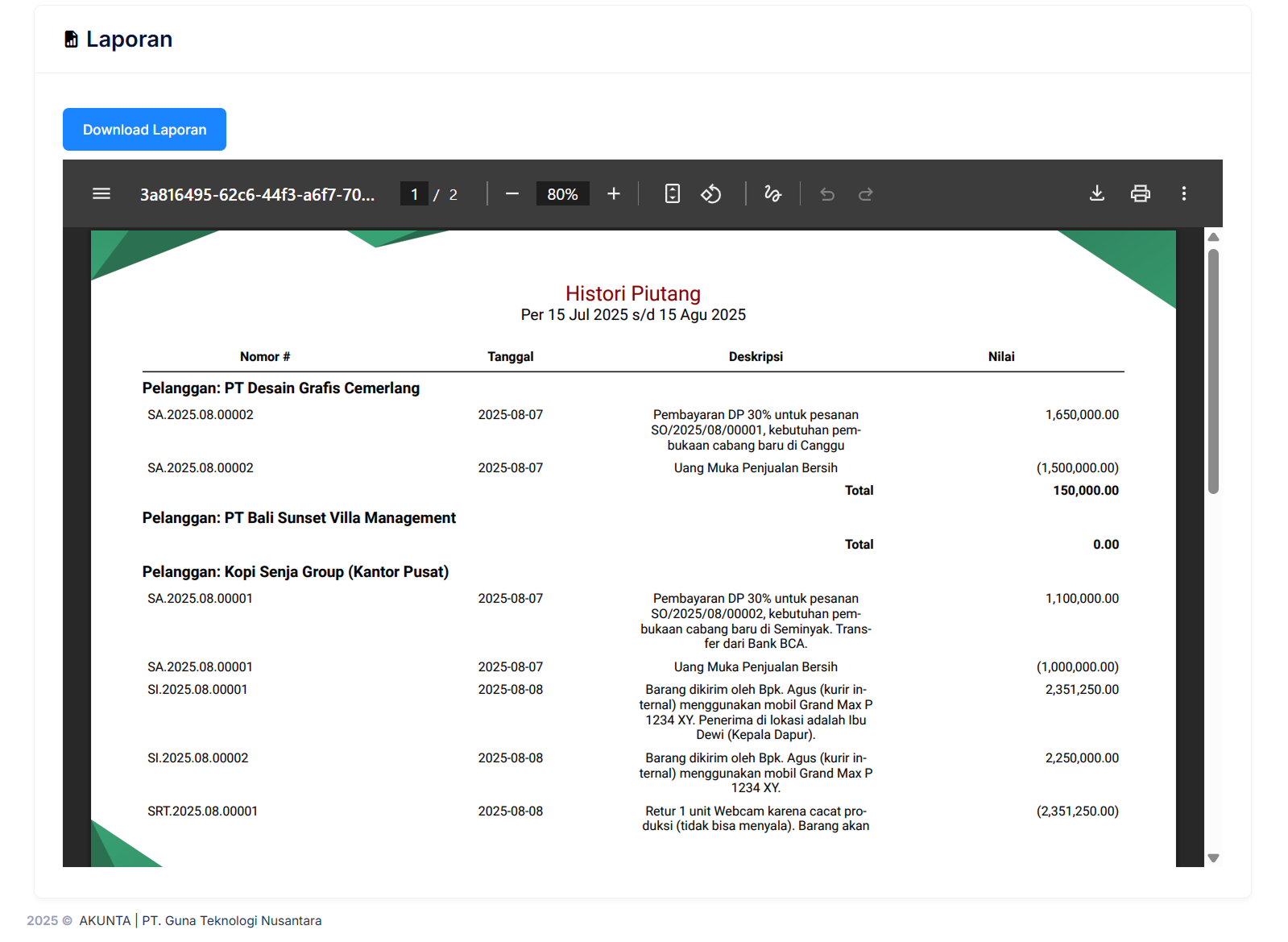Click the PDF file name title
This screenshot has width=1288, height=942.
pos(257,195)
